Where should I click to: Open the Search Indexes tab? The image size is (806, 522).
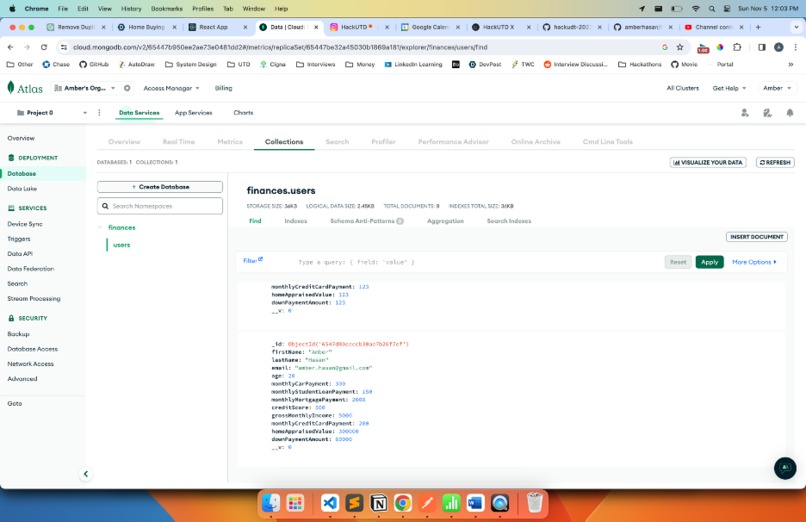509,221
